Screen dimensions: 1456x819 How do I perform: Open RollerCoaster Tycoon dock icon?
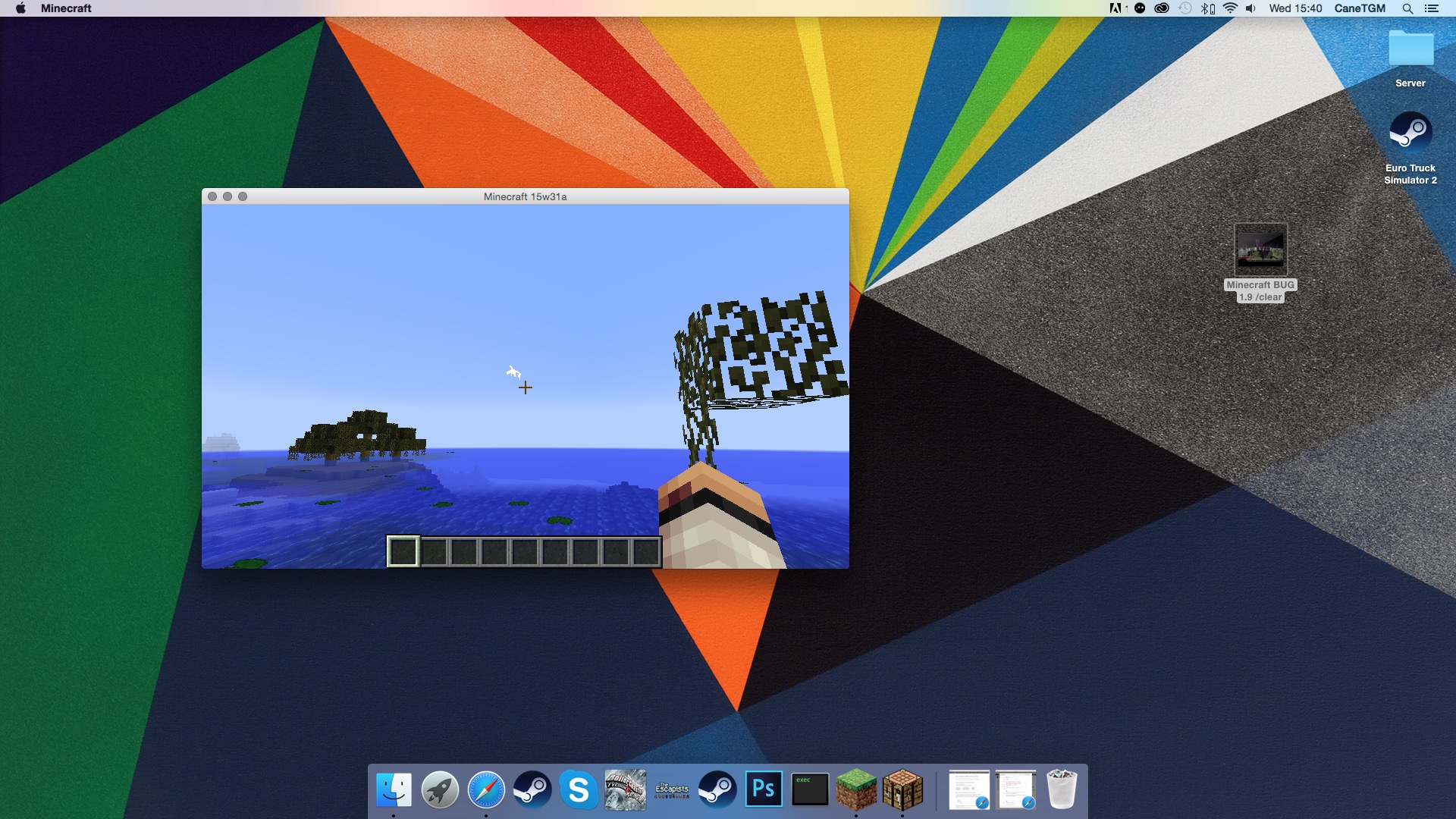click(x=625, y=790)
